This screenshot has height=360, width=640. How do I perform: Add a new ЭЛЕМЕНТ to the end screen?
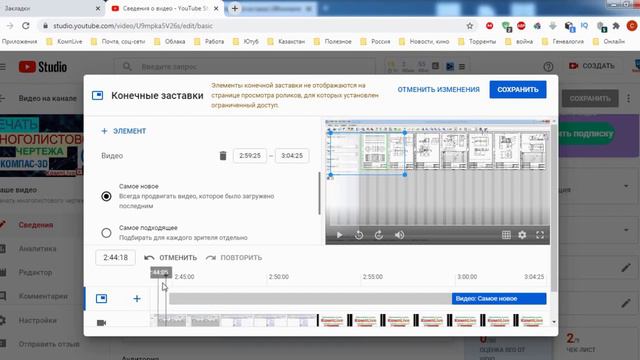click(x=123, y=131)
